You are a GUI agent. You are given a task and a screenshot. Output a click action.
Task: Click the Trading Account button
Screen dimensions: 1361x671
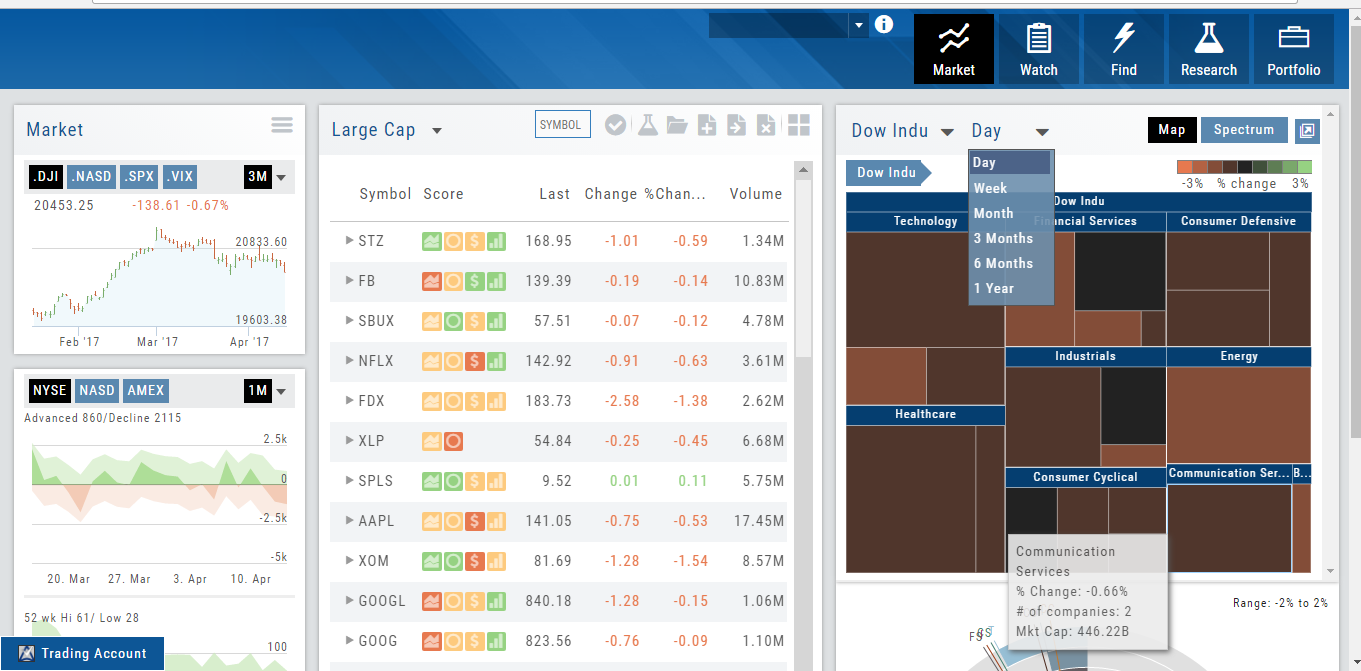click(82, 654)
